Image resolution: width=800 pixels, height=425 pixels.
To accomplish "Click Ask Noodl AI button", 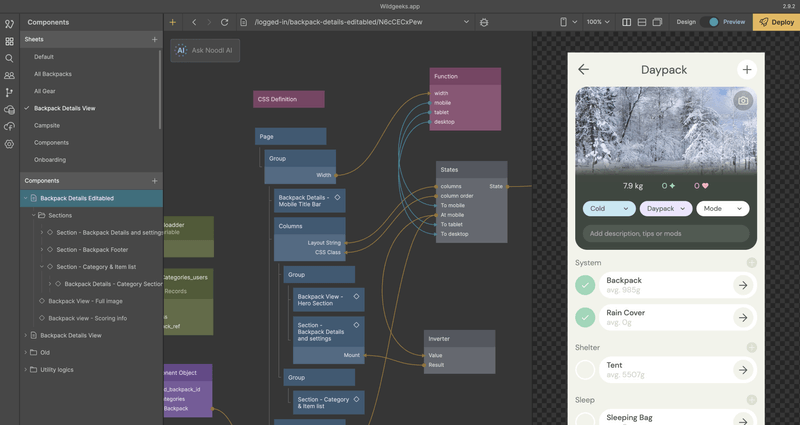I will (x=205, y=51).
